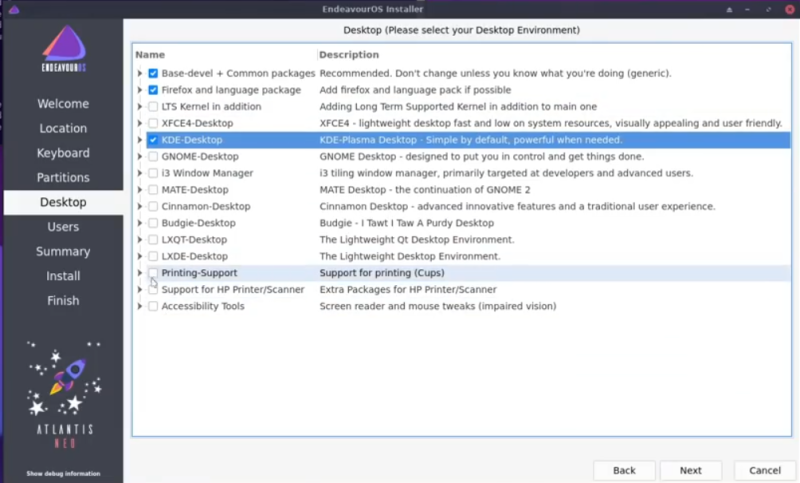Click Show debug information link
Image resolution: width=800 pixels, height=483 pixels.
point(62,473)
